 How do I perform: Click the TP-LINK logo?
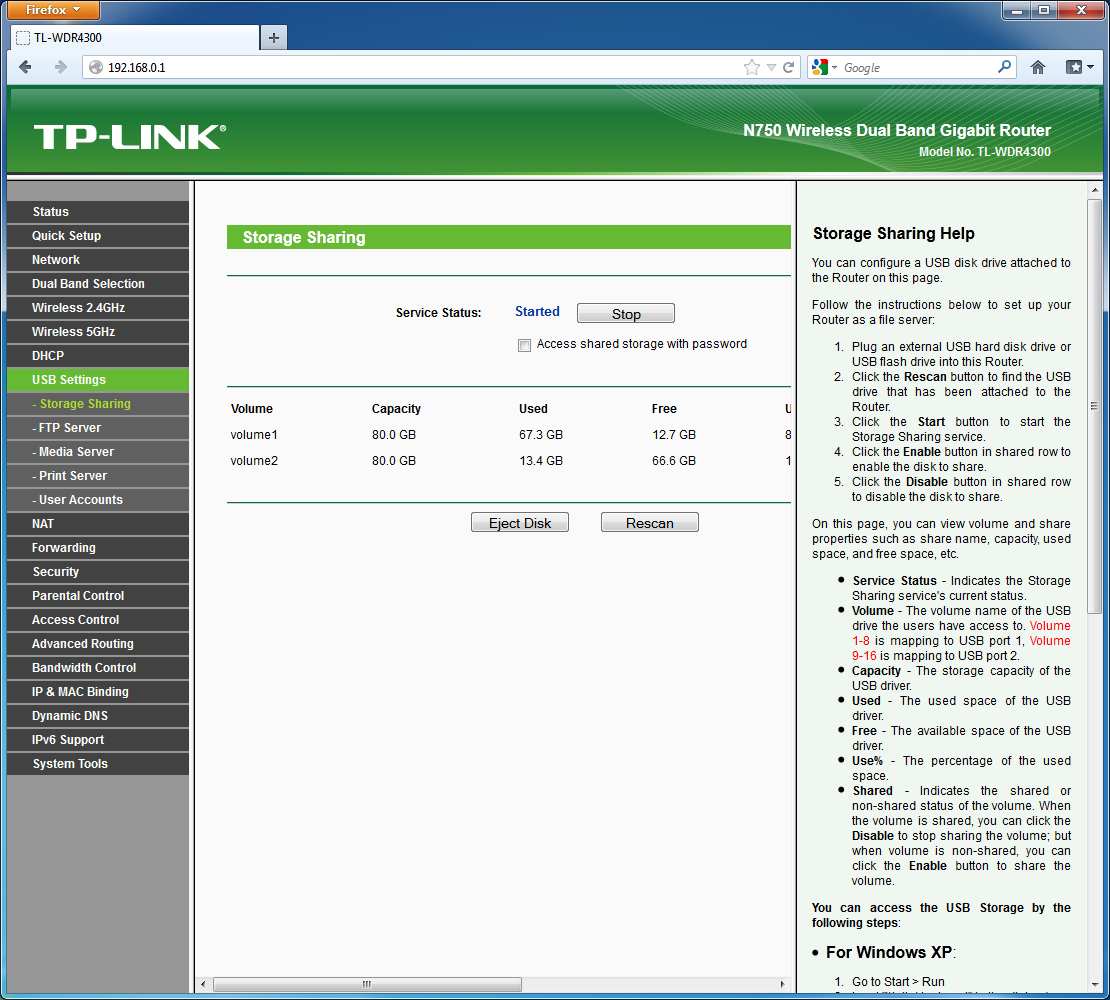[130, 137]
